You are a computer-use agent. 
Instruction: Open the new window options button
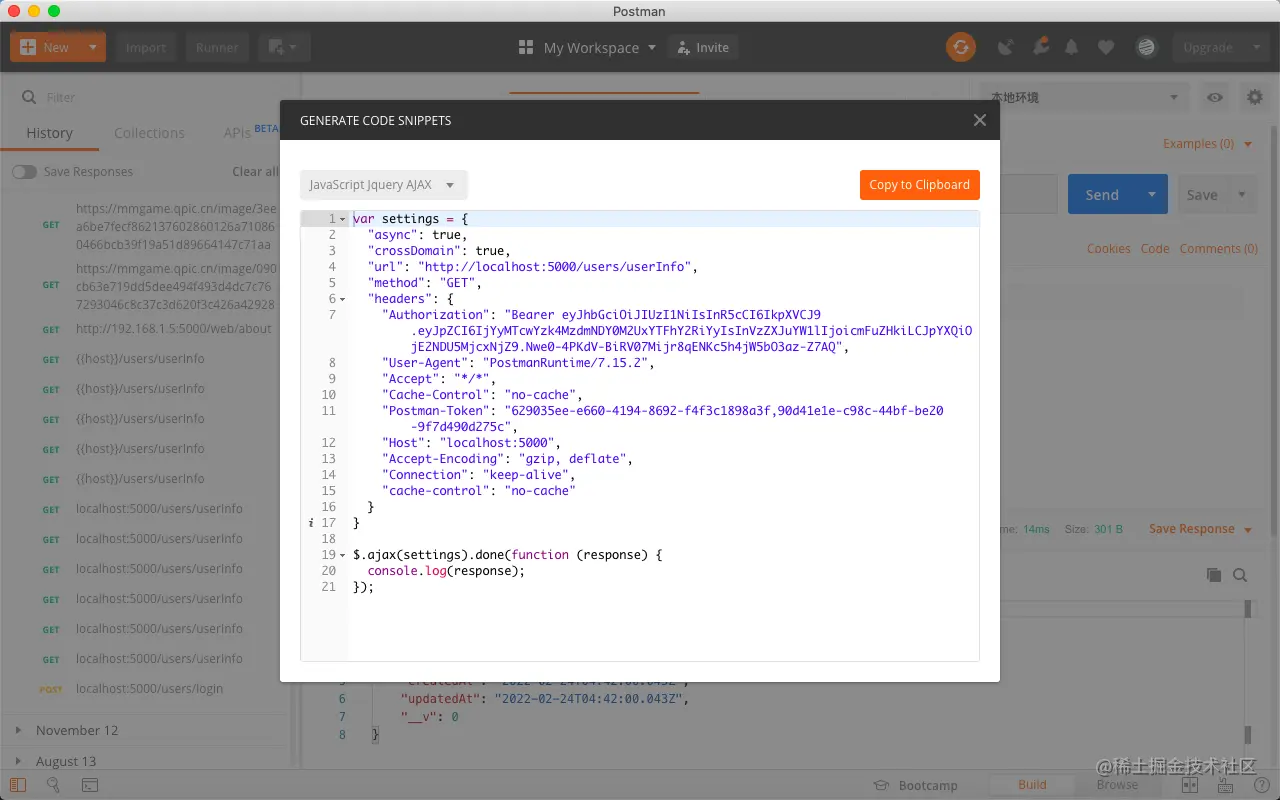point(284,47)
